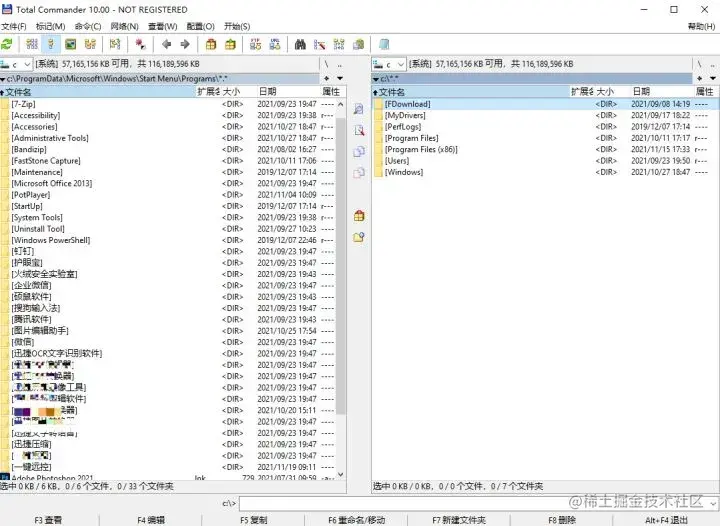Sort right panel by 文件名 column header
Screen dimensions: 720x526
[470, 92]
